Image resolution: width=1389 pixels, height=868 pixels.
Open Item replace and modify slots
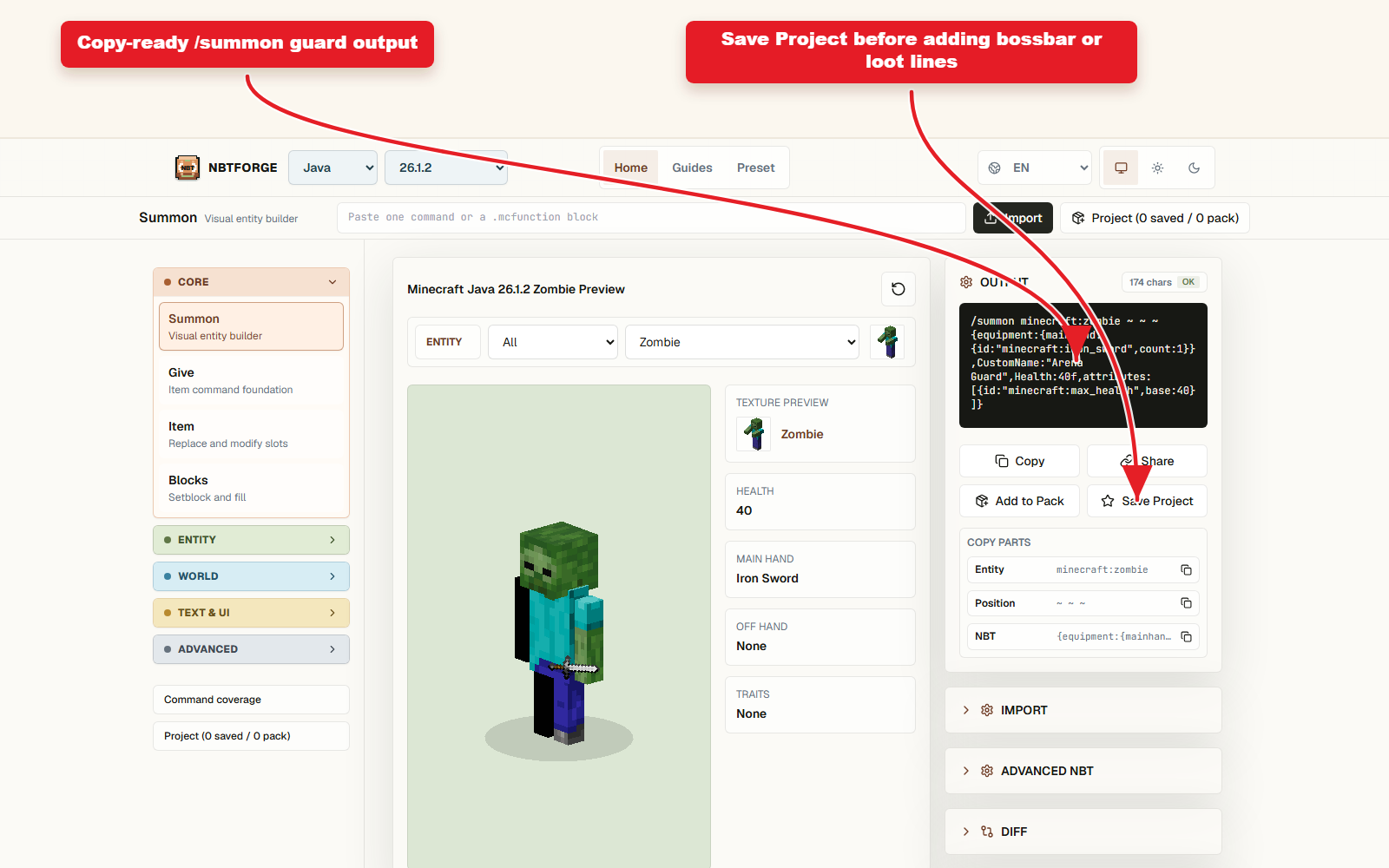coord(251,434)
